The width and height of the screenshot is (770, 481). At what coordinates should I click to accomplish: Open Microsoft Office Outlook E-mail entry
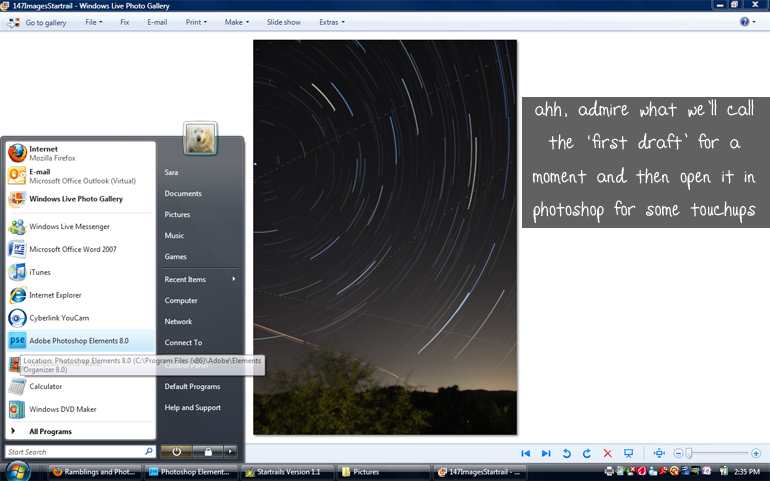[x=81, y=176]
